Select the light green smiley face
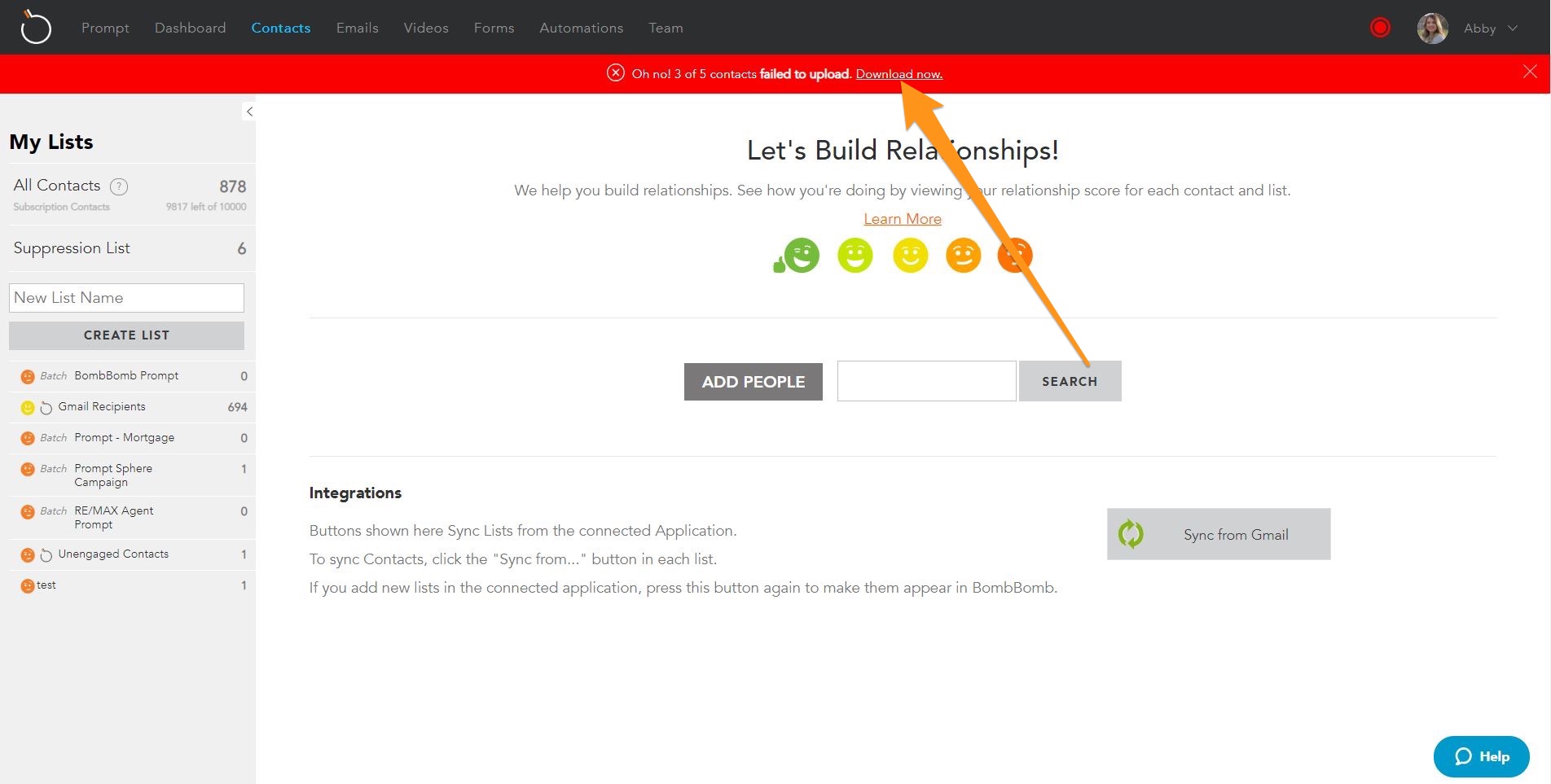The height and width of the screenshot is (784, 1551). point(855,256)
